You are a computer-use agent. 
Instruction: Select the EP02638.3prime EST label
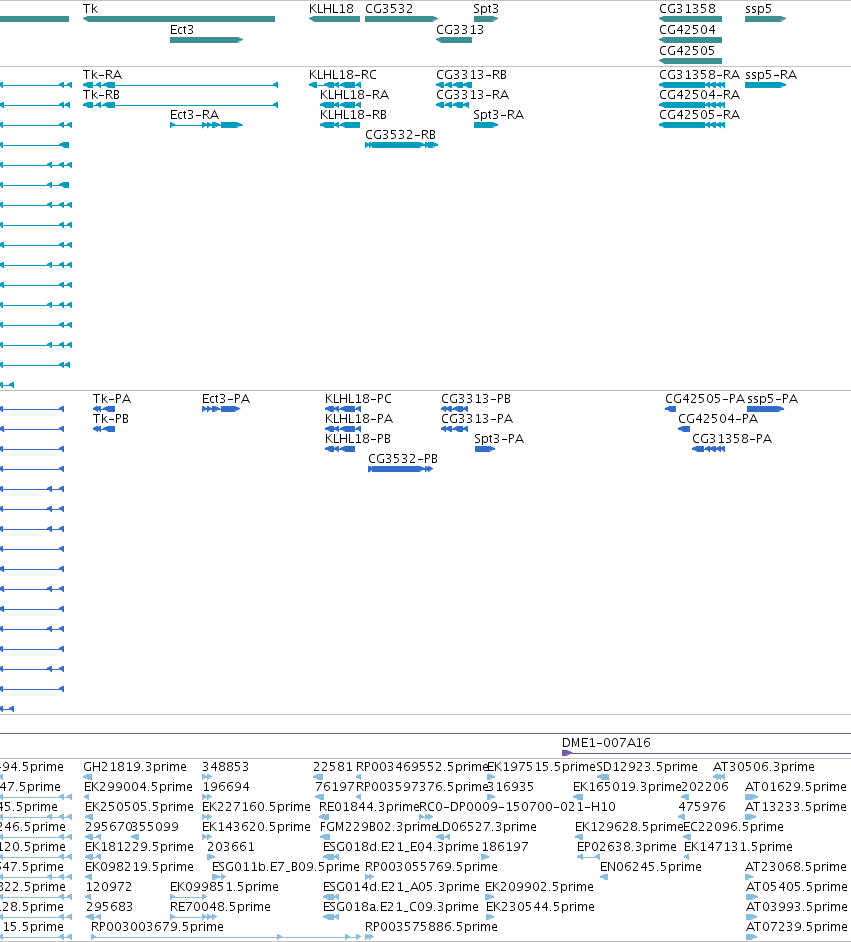pyautogui.click(x=626, y=847)
